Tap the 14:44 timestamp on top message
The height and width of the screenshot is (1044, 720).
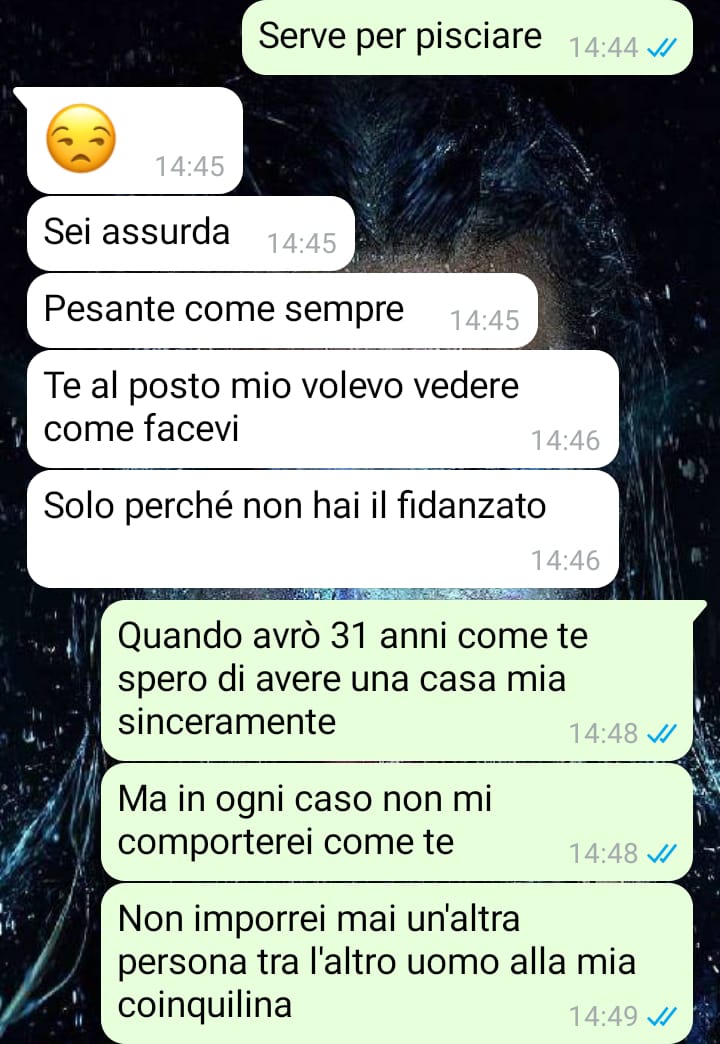click(x=603, y=48)
